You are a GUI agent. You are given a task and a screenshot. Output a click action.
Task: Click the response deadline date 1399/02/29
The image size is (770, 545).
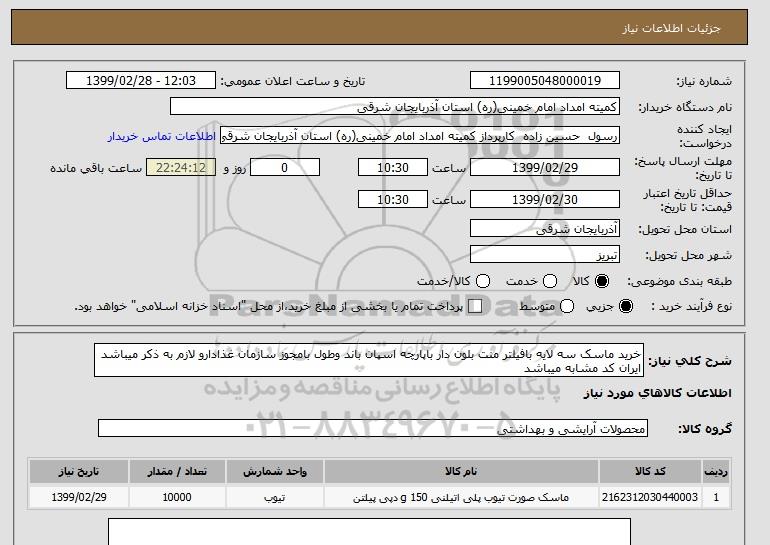545,167
